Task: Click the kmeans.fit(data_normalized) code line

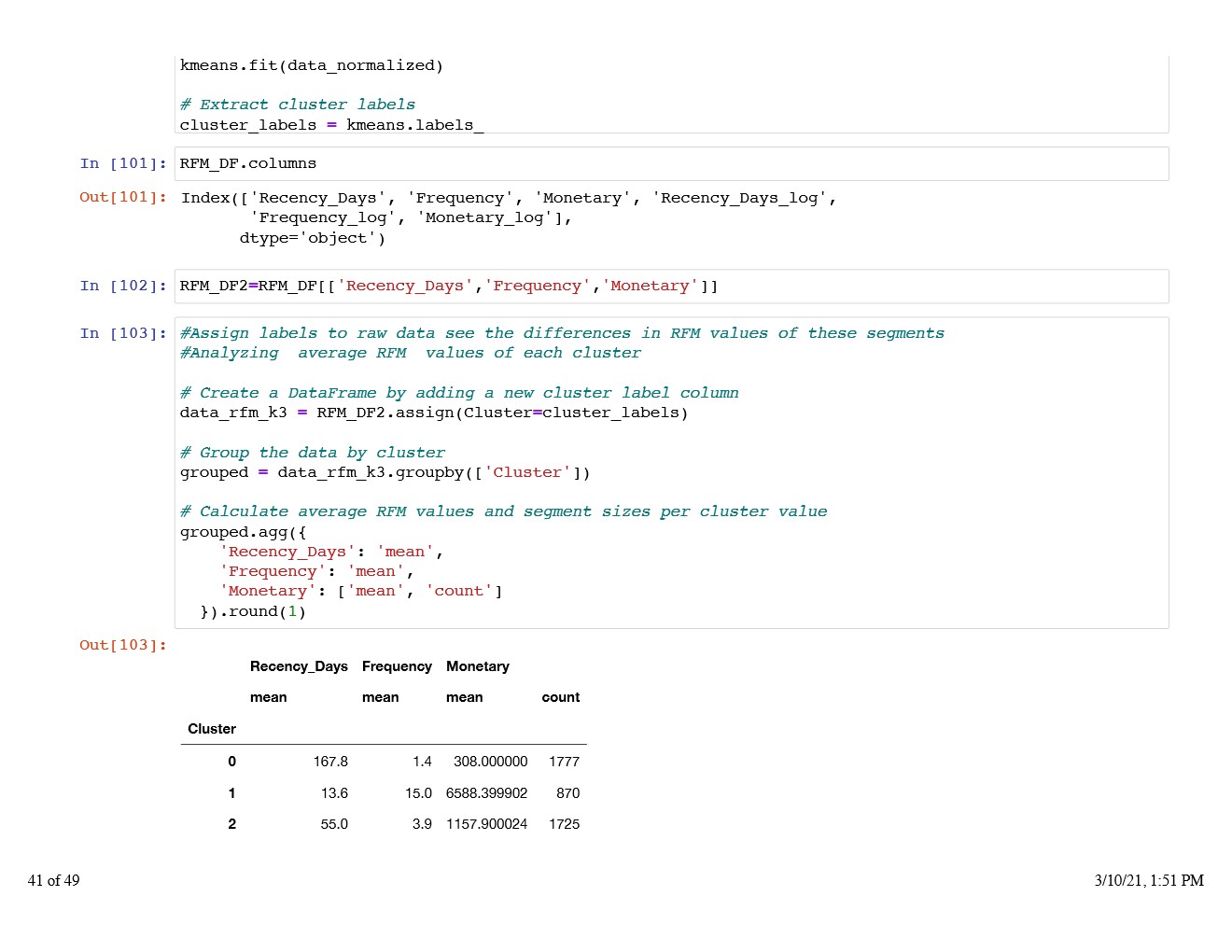Action: (312, 65)
